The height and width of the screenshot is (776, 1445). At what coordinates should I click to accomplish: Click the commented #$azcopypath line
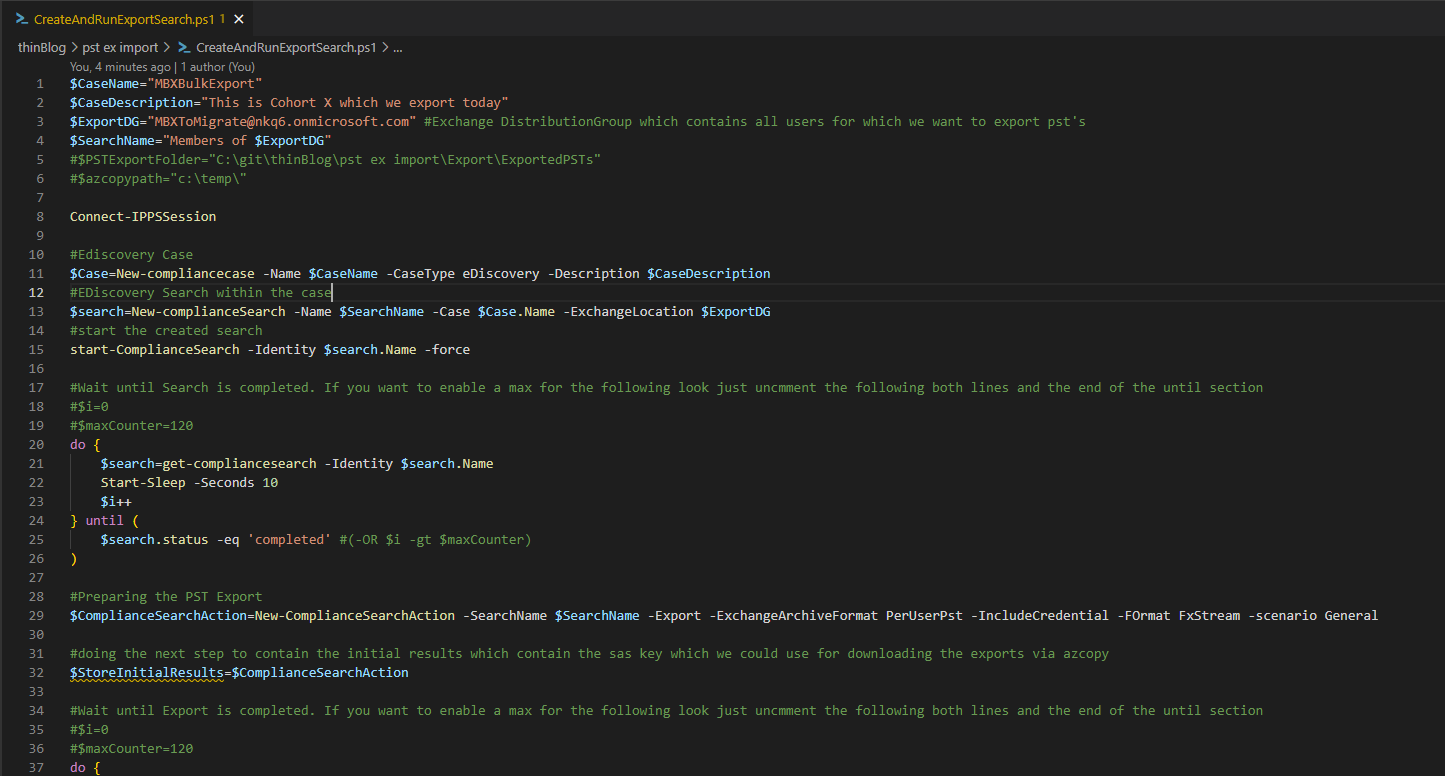pyautogui.click(x=158, y=178)
